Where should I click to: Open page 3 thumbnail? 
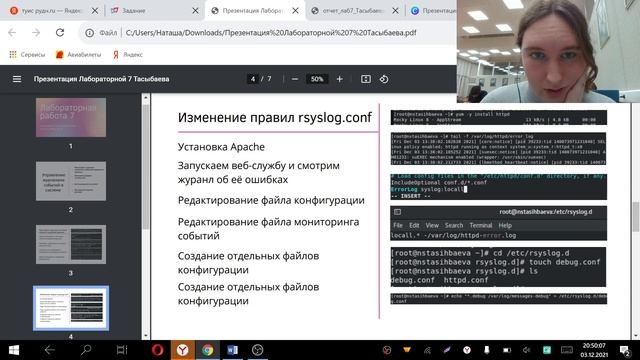click(x=71, y=244)
